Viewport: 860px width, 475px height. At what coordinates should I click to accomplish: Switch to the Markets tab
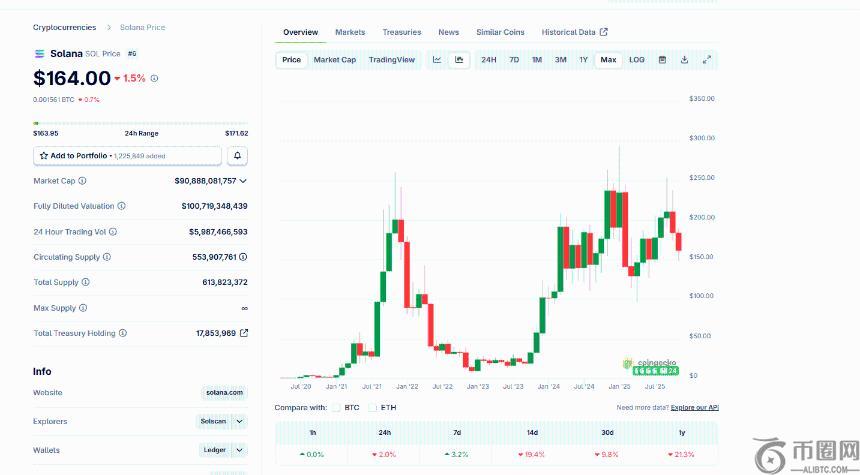[350, 32]
